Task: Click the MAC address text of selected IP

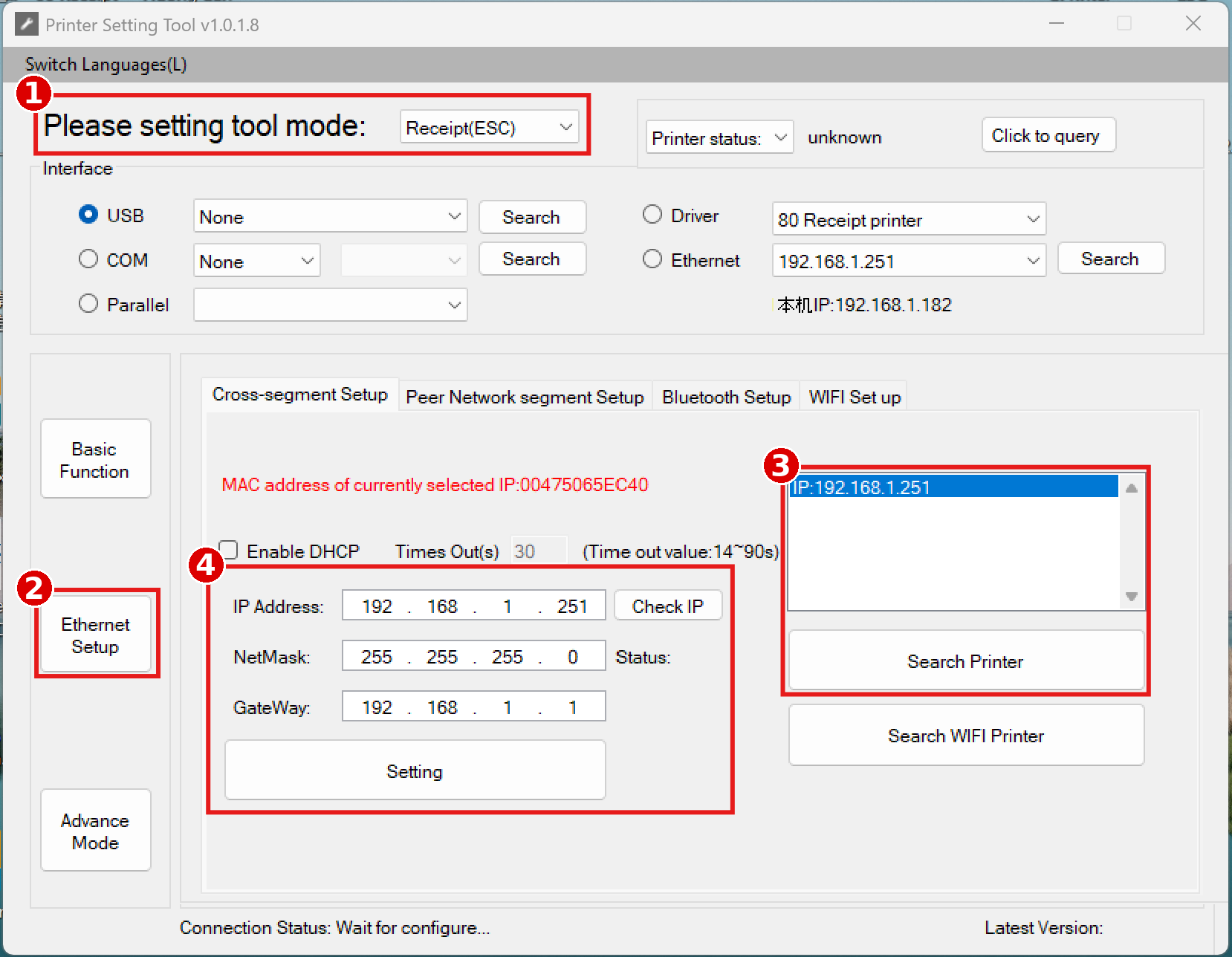Action: (x=435, y=485)
